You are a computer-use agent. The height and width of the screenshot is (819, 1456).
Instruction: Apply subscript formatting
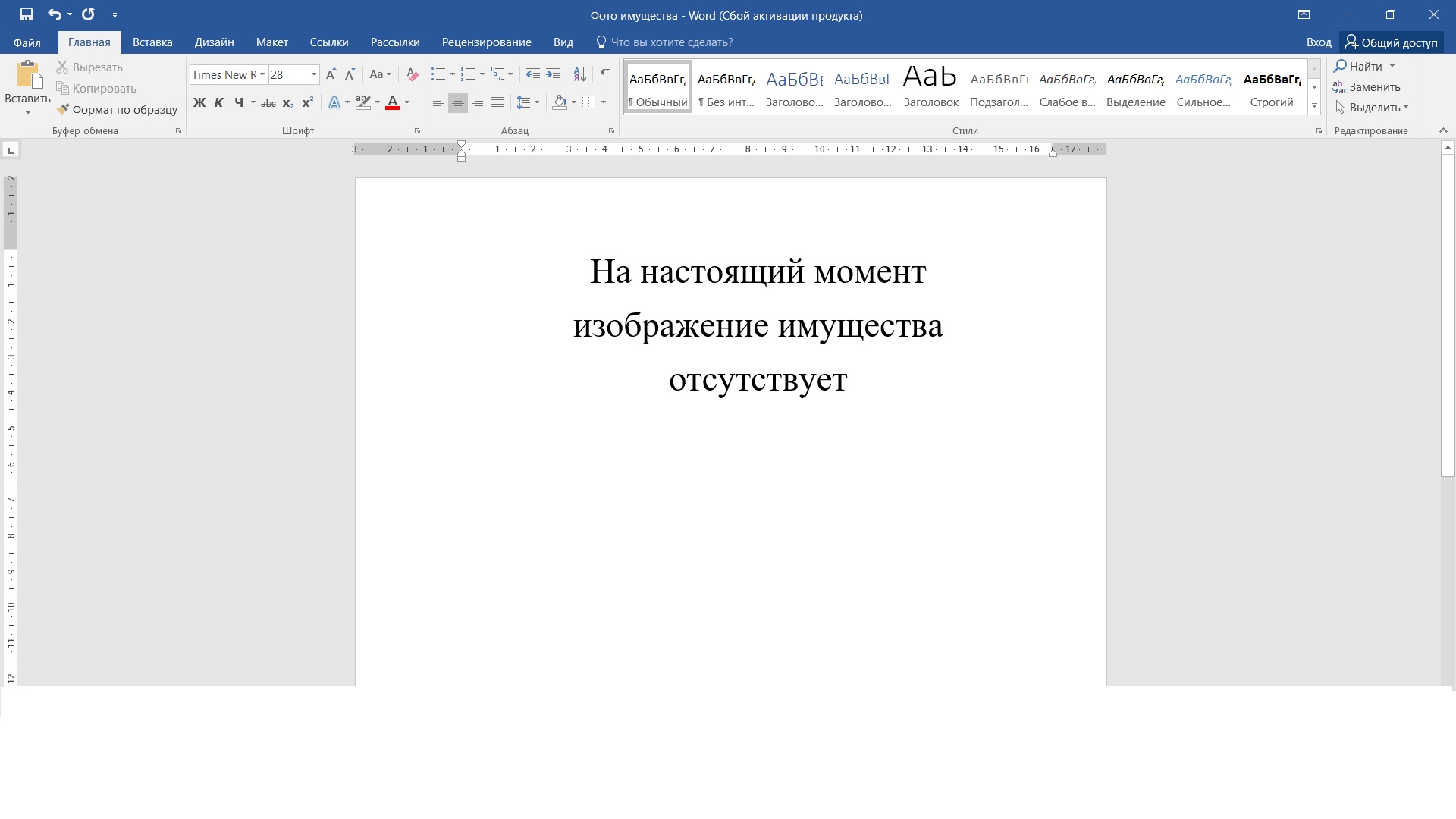[x=287, y=102]
